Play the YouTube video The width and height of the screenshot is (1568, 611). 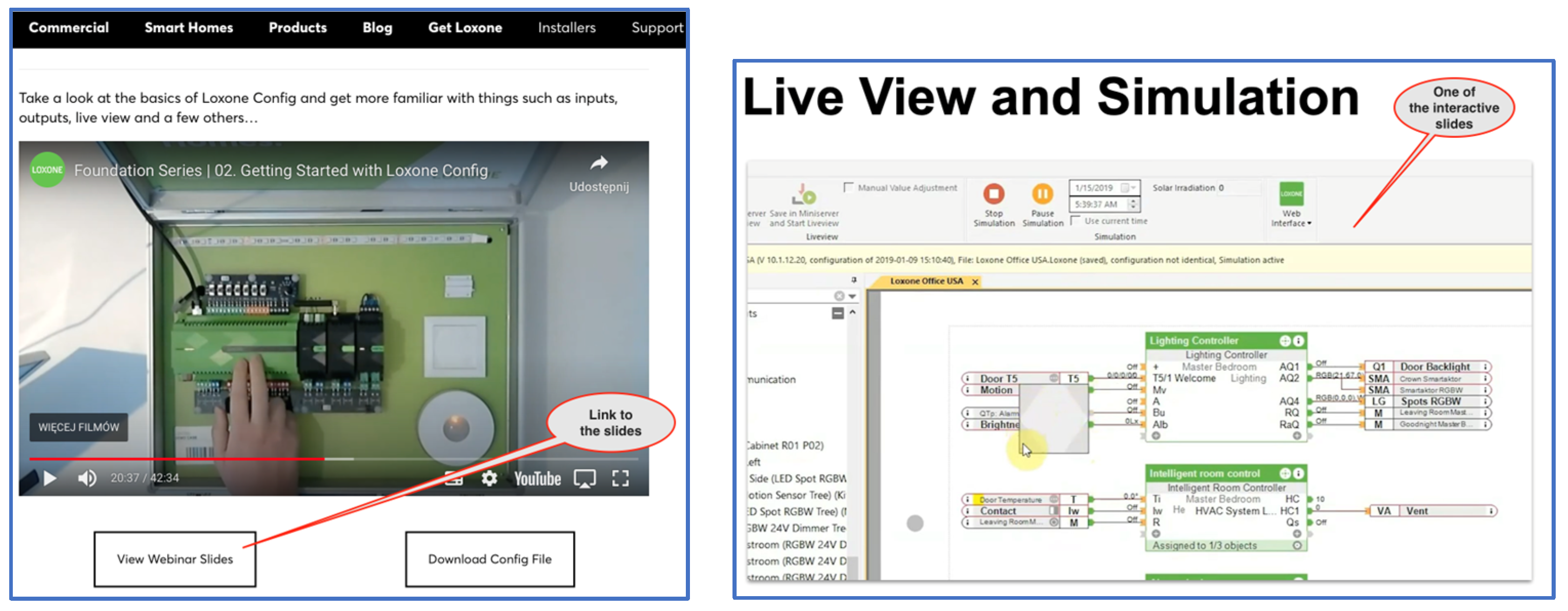click(50, 478)
